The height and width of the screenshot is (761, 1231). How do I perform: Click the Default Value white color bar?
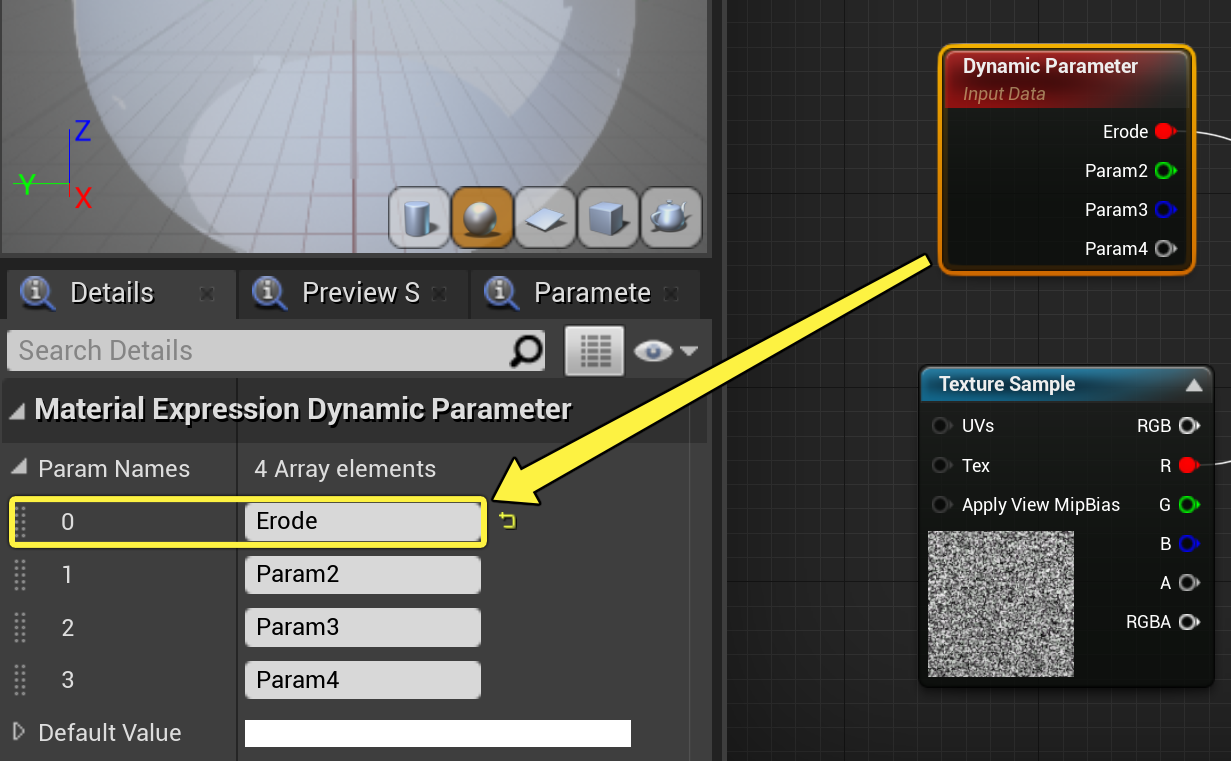[438, 733]
